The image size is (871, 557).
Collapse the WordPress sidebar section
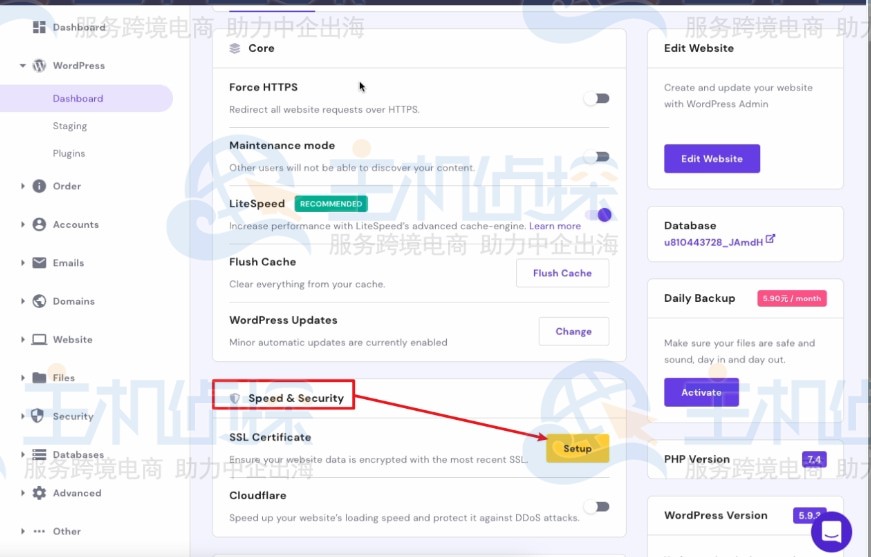pyautogui.click(x=23, y=66)
